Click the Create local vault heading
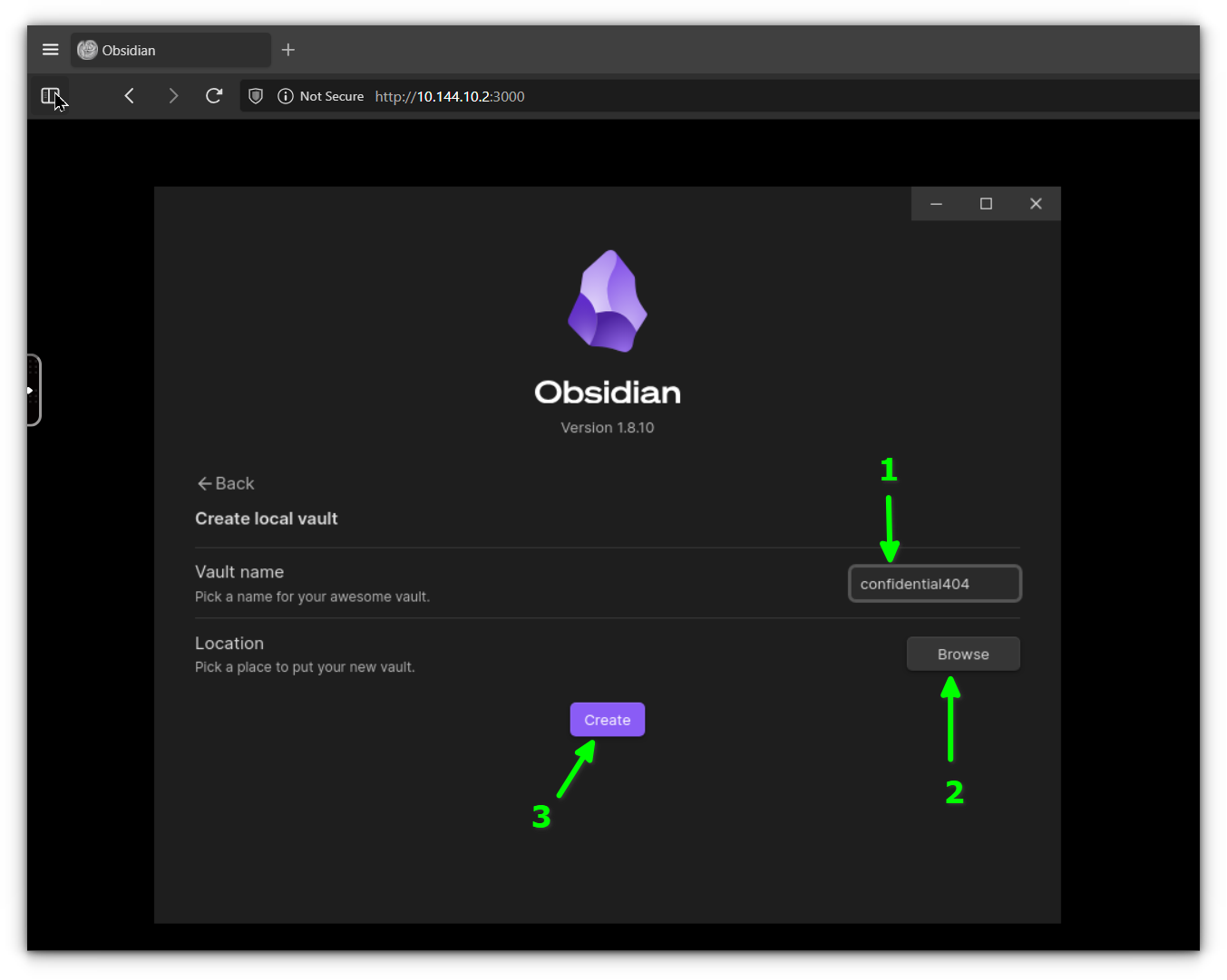The height and width of the screenshot is (980, 1227). tap(266, 519)
